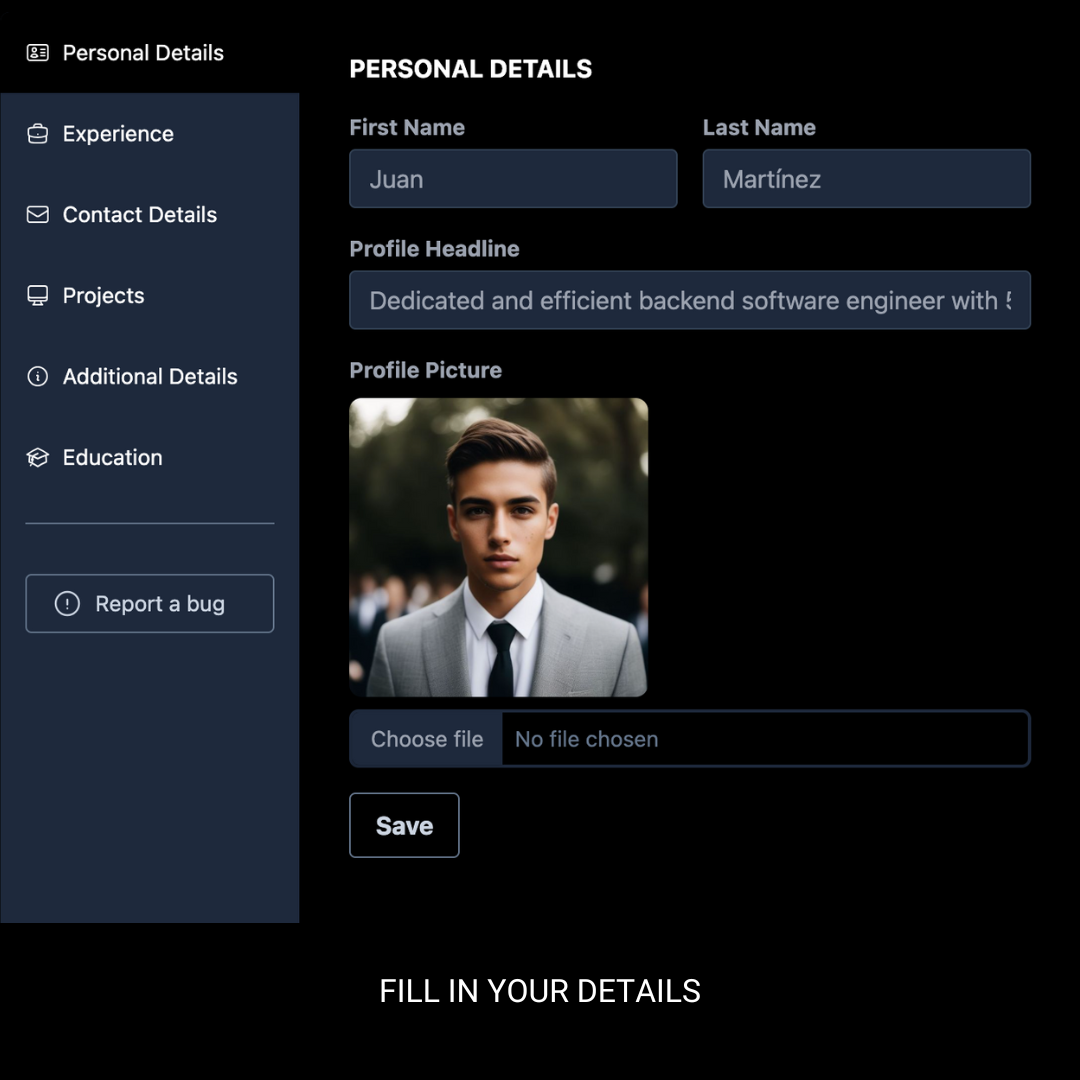
Task: Click the Contact Details envelope icon
Action: 37,215
